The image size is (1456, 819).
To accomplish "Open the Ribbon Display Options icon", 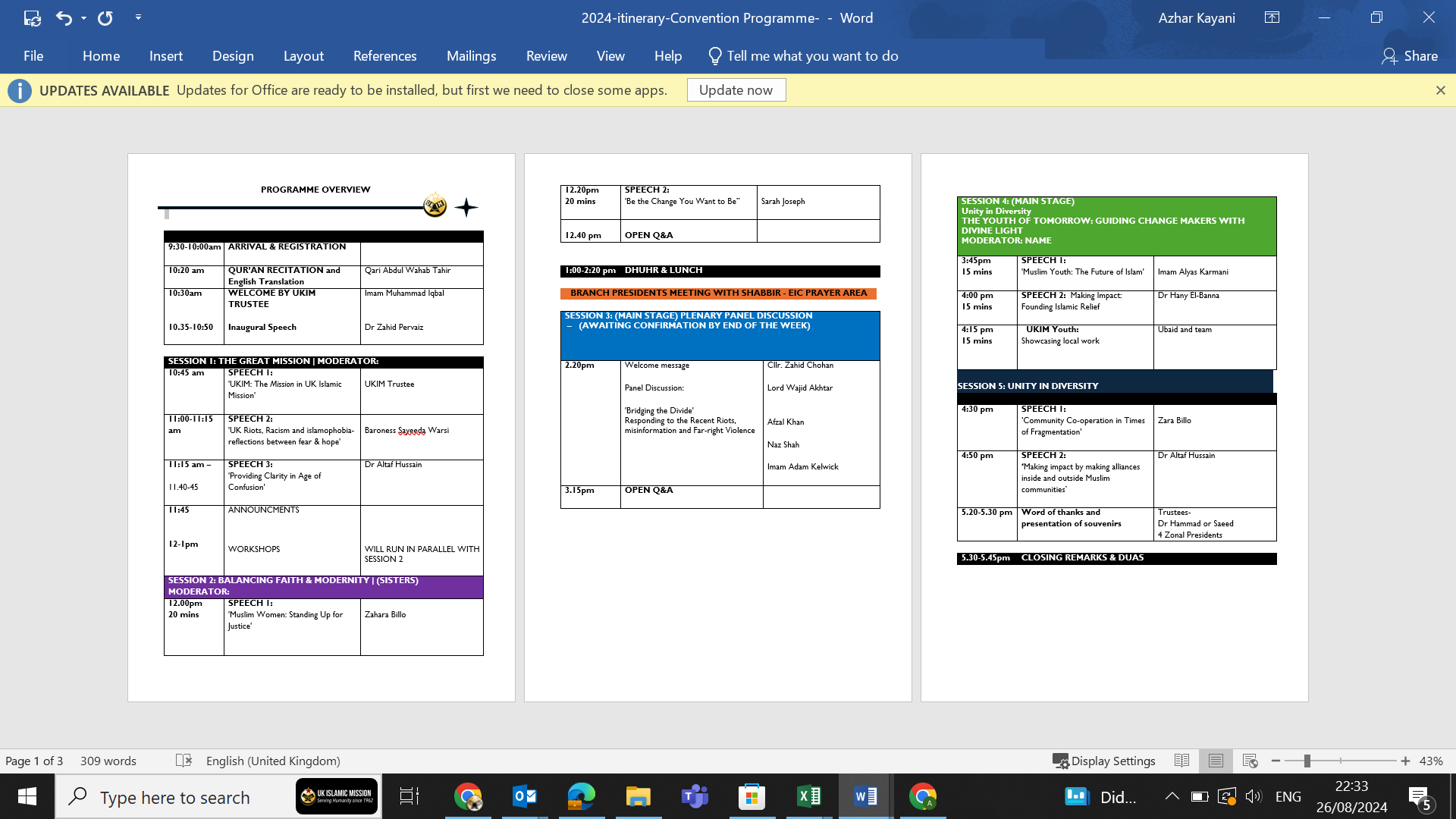I will (x=1272, y=17).
